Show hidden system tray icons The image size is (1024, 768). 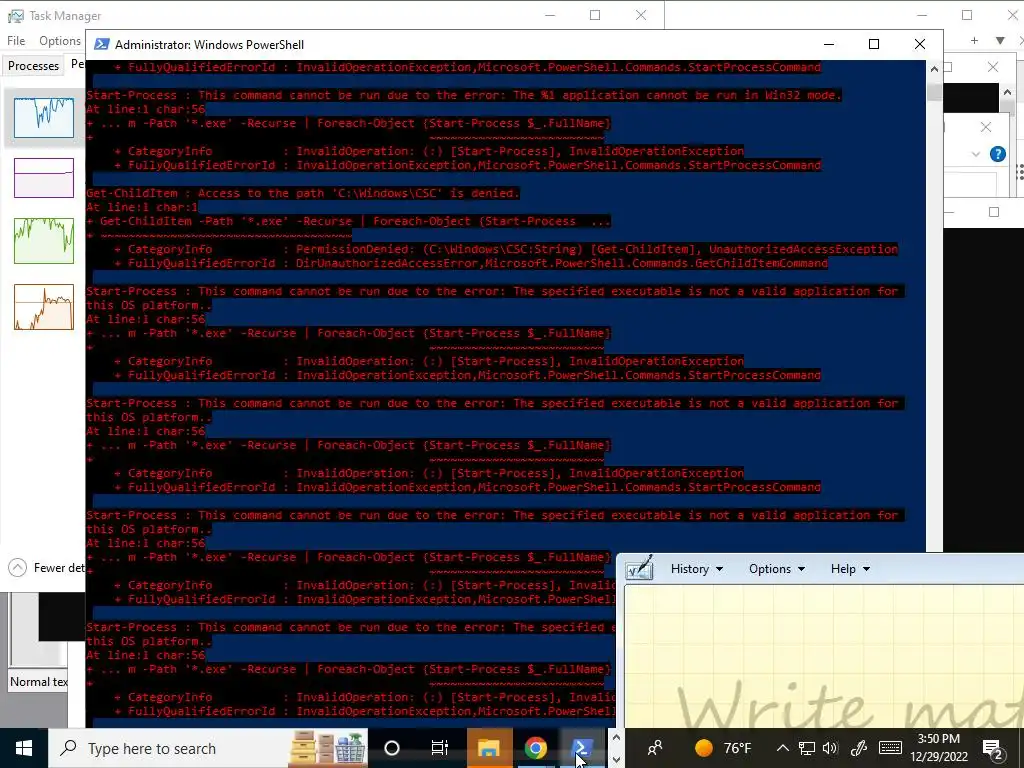(782, 748)
